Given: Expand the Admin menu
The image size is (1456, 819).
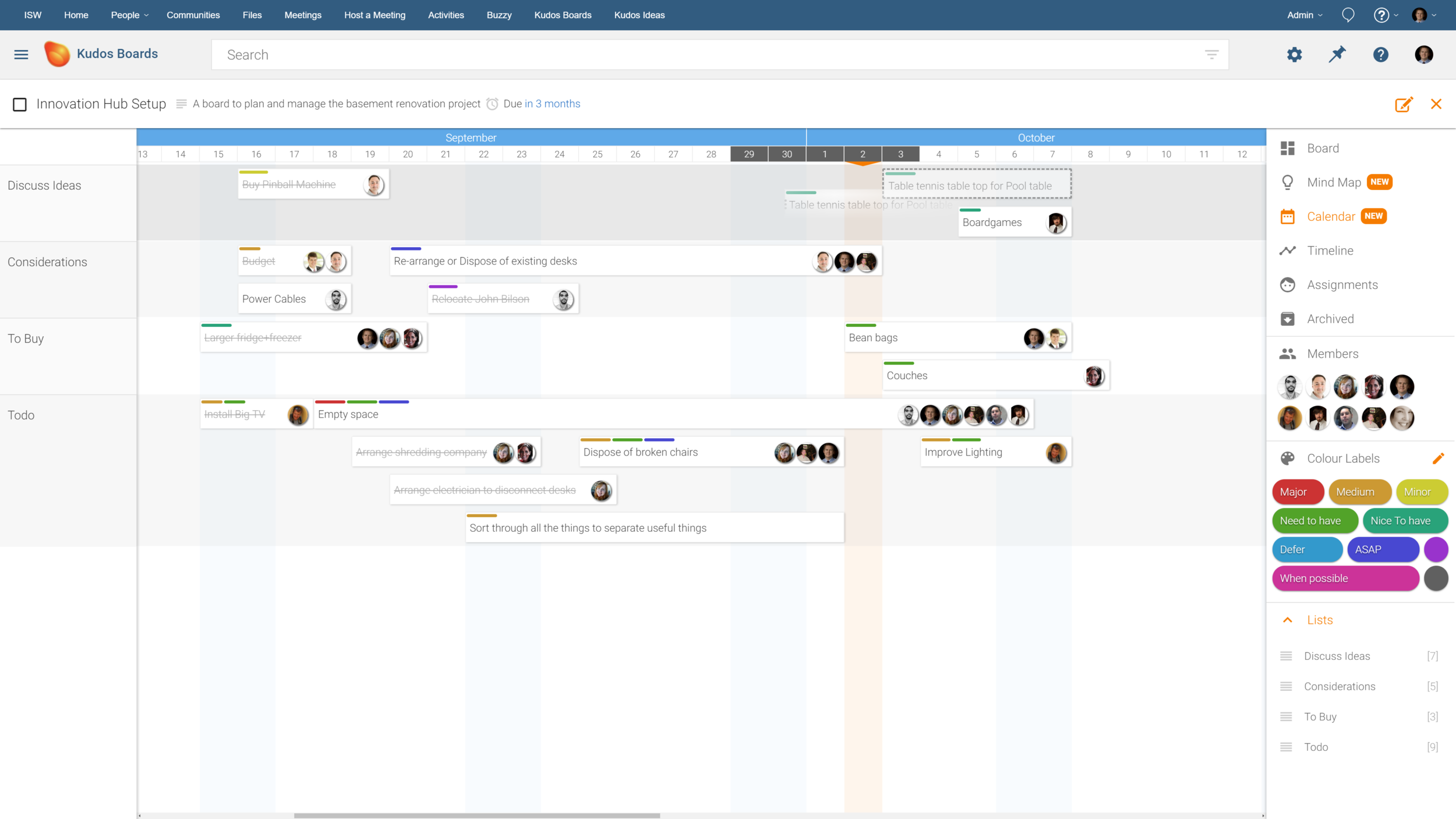Looking at the screenshot, I should [x=1303, y=15].
